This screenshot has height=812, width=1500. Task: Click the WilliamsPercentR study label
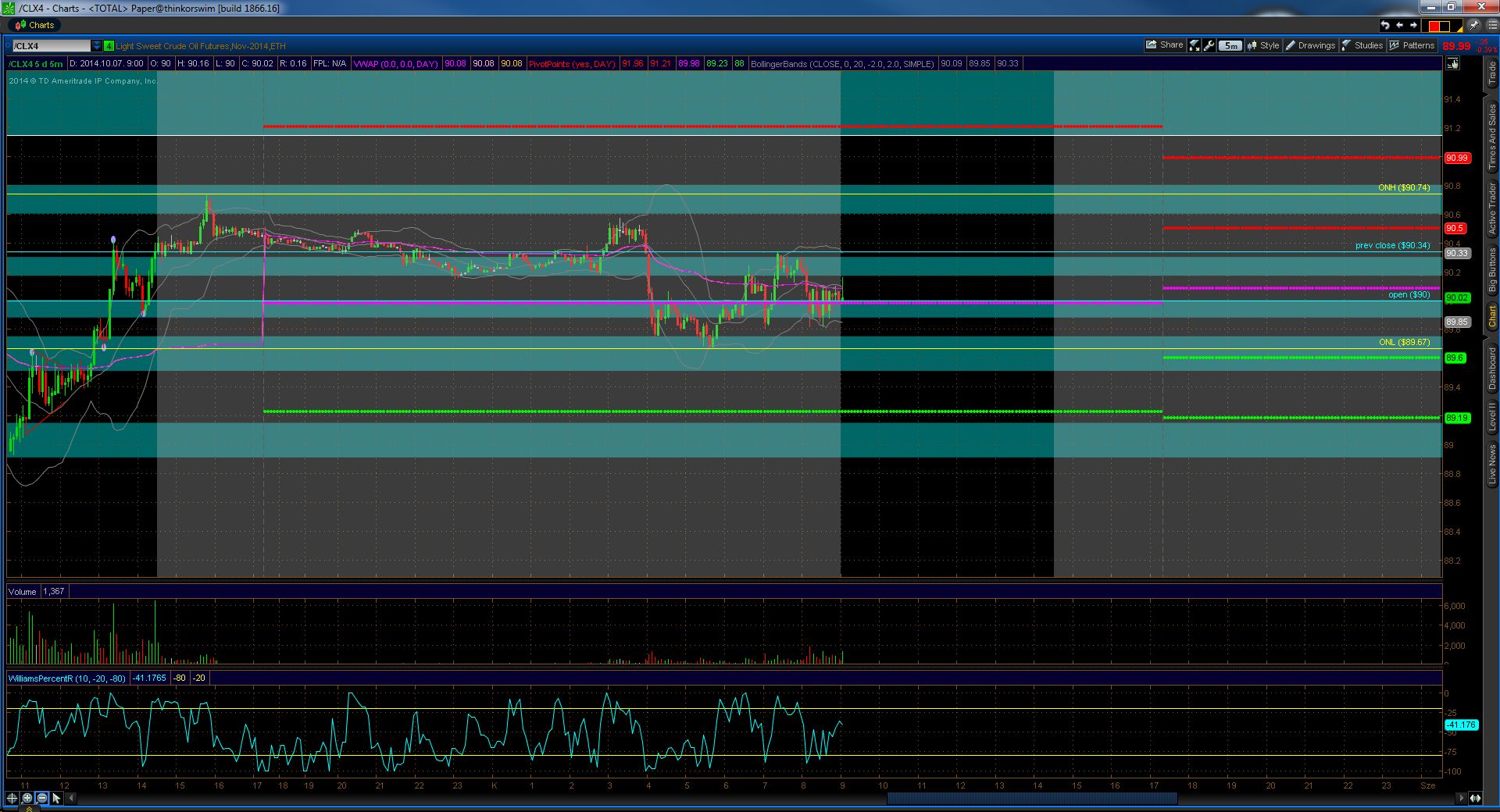pyautogui.click(x=67, y=678)
